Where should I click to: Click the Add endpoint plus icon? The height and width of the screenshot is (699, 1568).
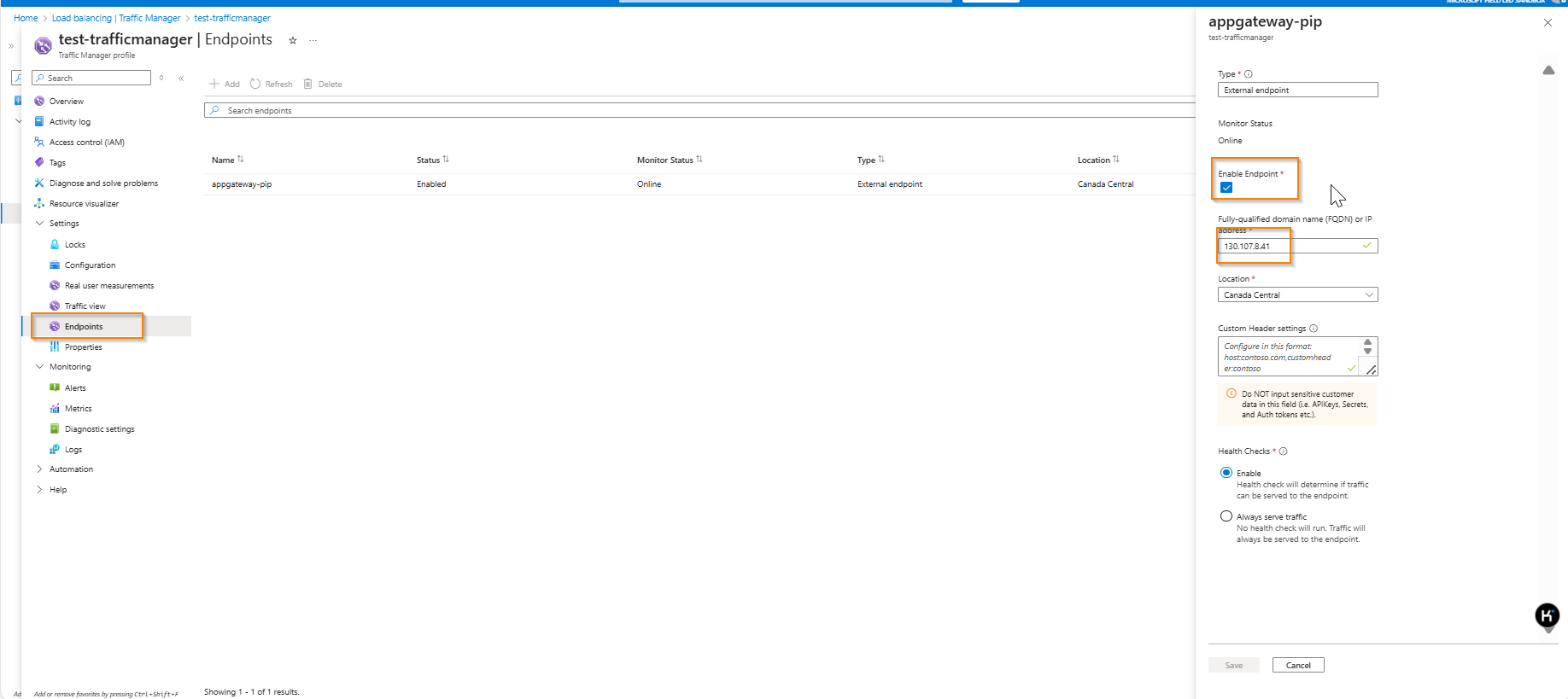point(214,84)
